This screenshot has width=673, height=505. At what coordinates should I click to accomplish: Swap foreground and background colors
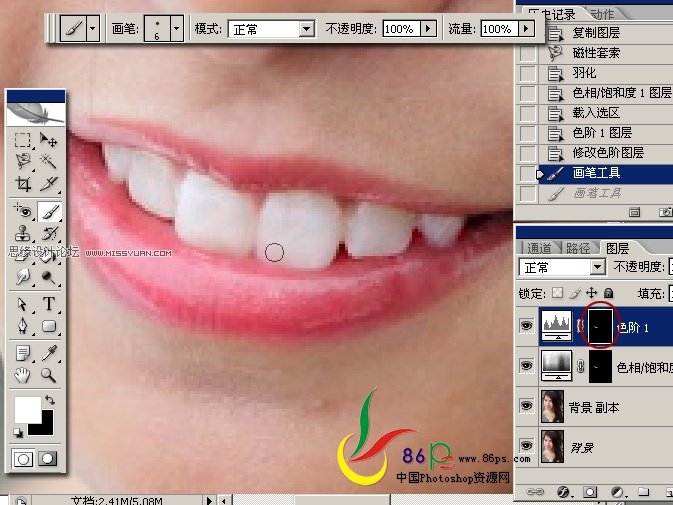click(50, 400)
